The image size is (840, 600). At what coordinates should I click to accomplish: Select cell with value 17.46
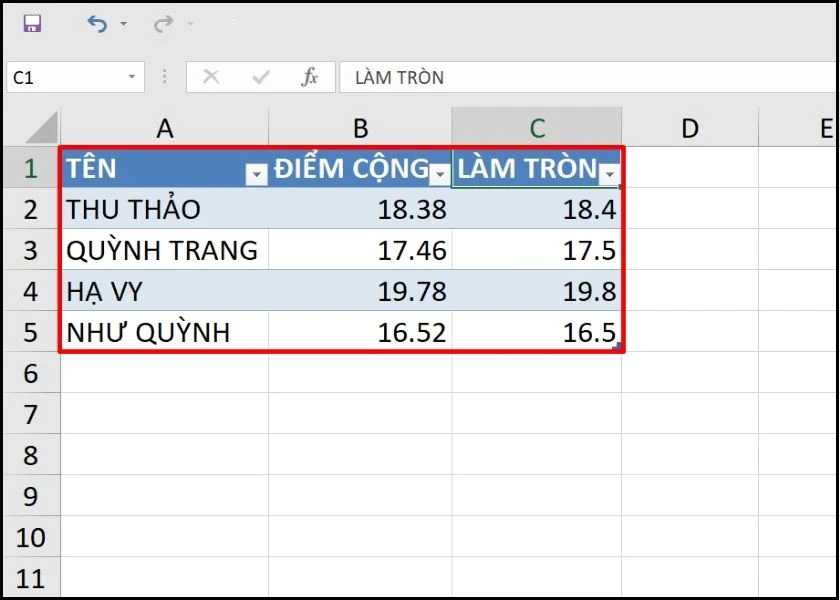pos(360,250)
